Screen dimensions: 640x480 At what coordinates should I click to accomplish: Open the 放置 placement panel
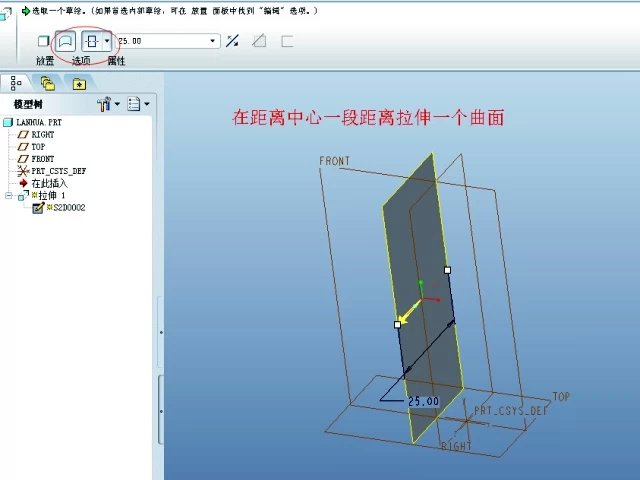pyautogui.click(x=45, y=61)
